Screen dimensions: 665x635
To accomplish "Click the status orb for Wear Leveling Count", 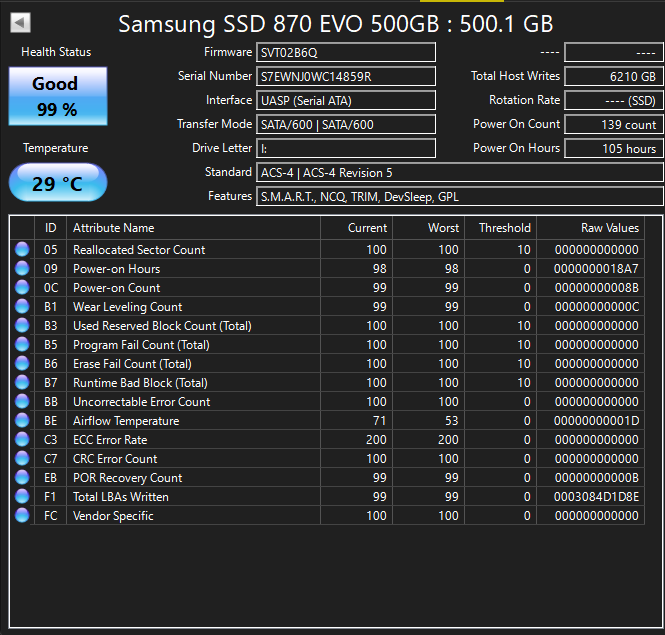I will [x=22, y=306].
